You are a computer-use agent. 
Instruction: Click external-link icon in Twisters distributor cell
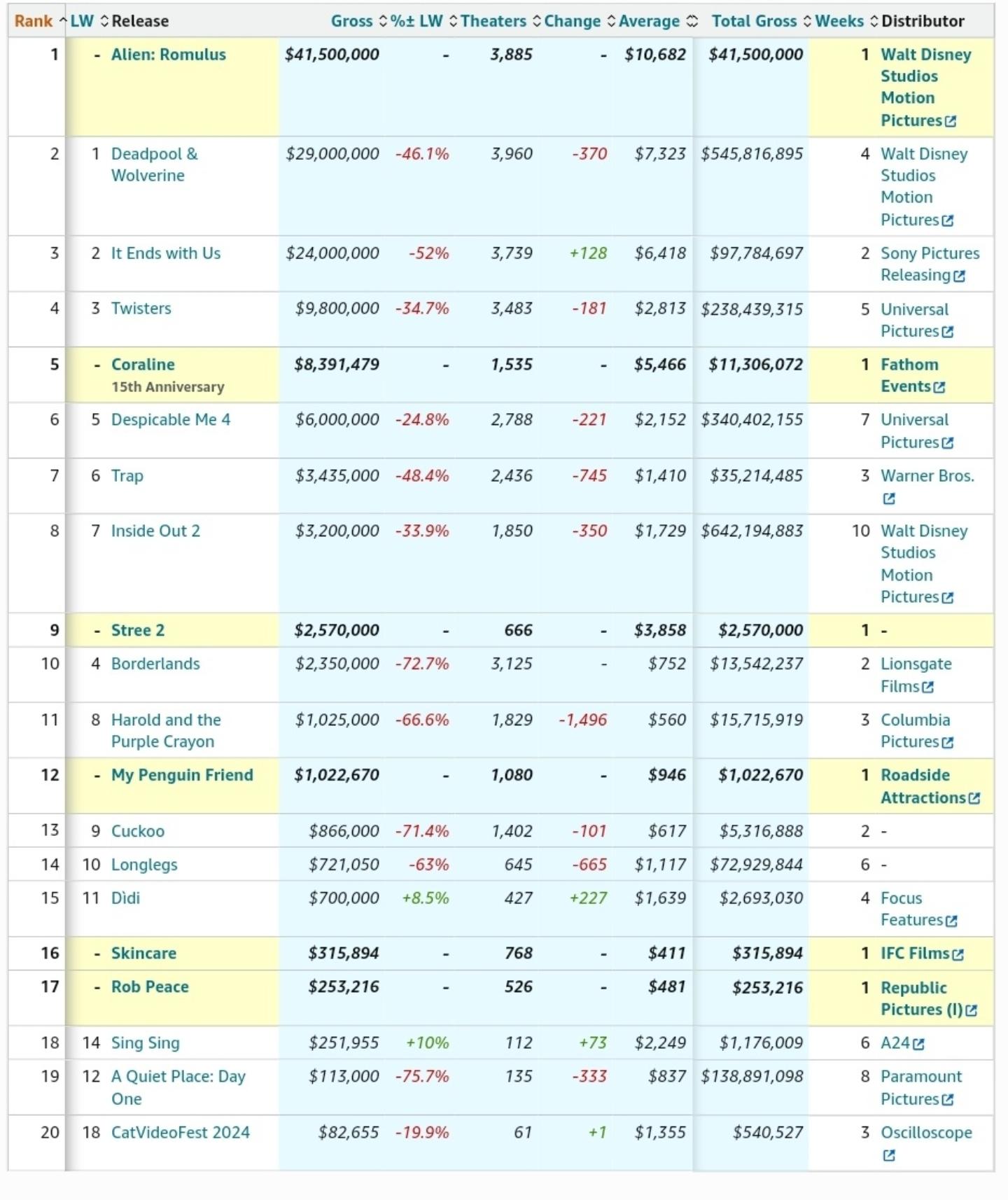coord(948,333)
